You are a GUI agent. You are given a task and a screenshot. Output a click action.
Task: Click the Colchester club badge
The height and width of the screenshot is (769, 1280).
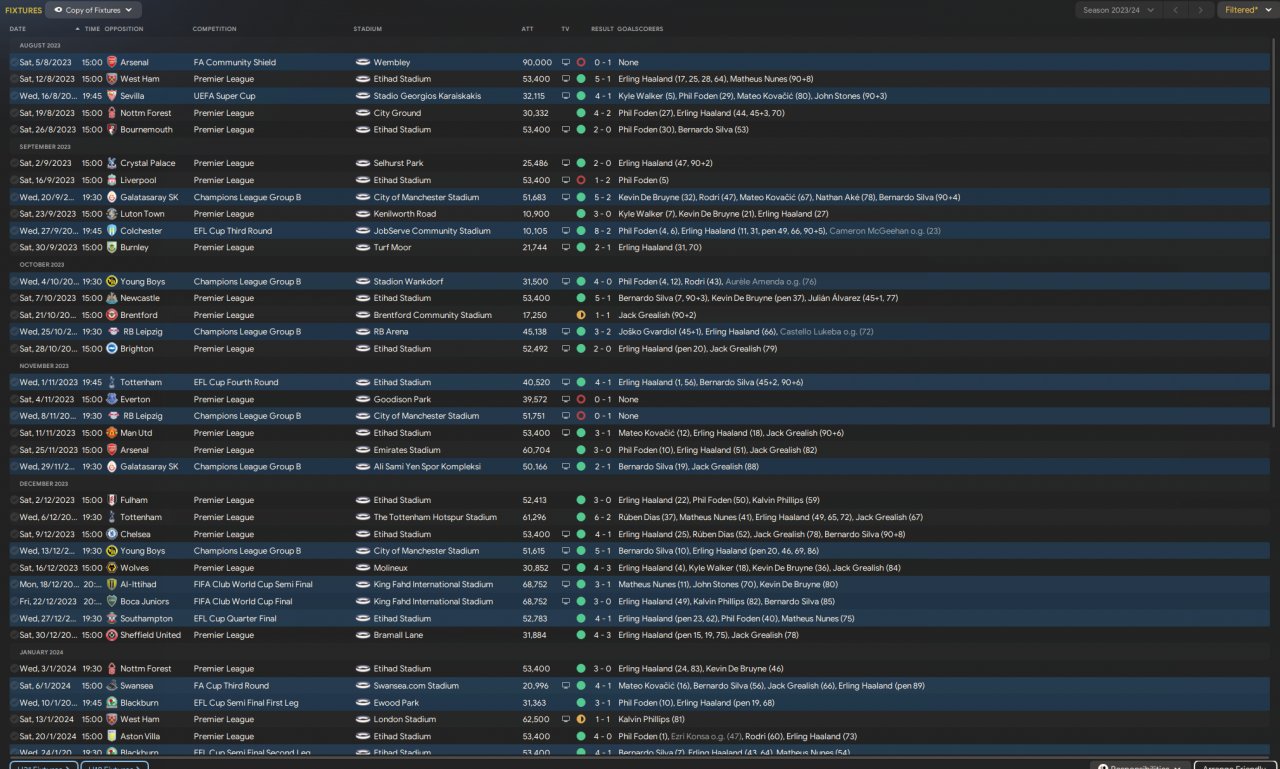112,231
